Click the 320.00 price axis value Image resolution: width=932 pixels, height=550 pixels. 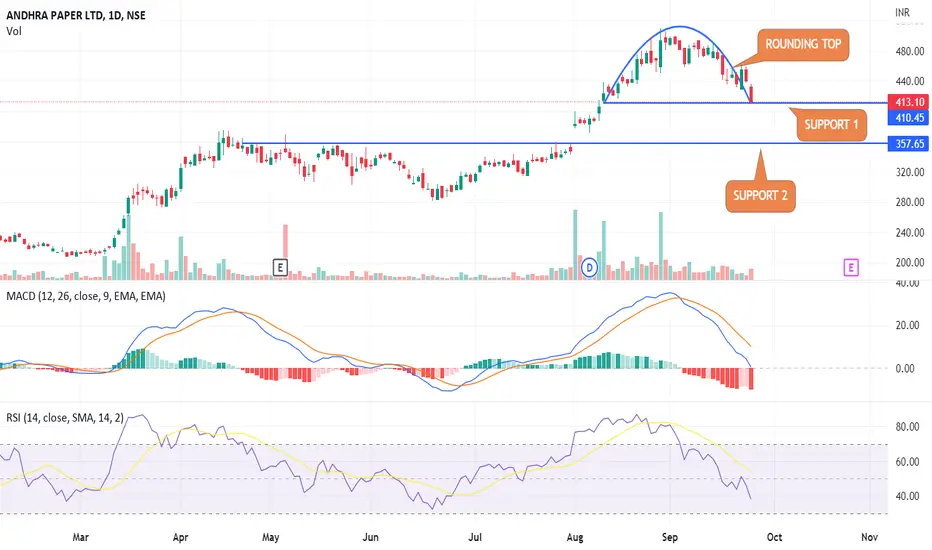pyautogui.click(x=910, y=172)
